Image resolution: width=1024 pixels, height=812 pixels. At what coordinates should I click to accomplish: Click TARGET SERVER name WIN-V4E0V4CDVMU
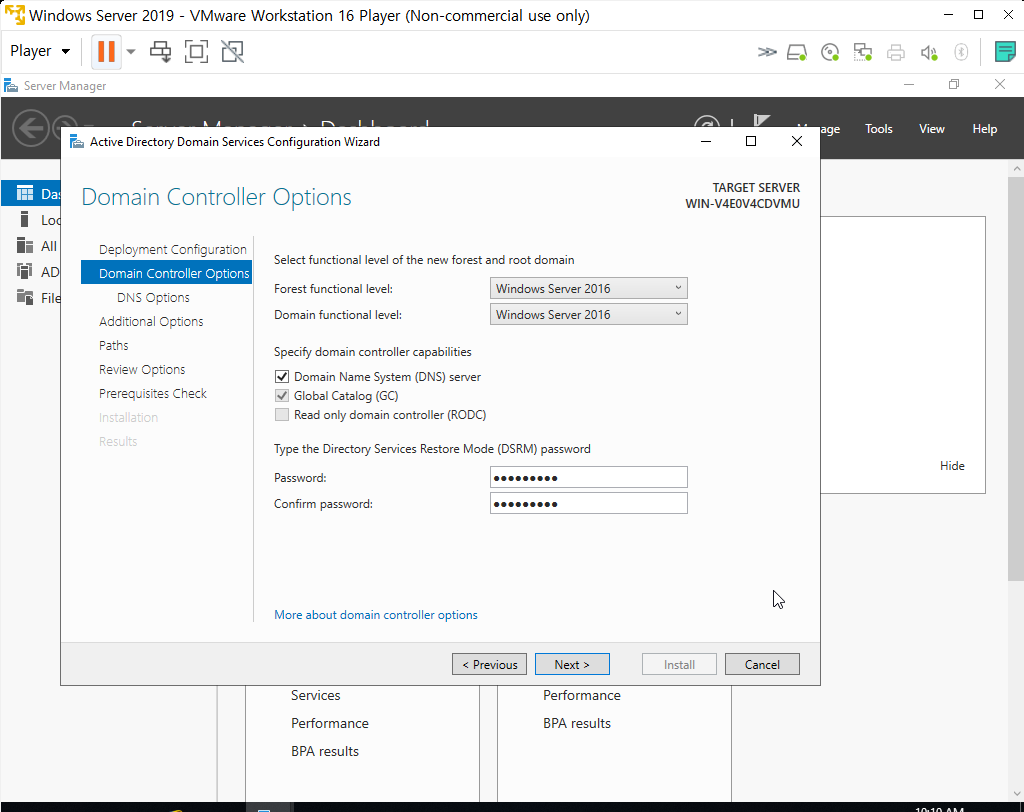742,203
